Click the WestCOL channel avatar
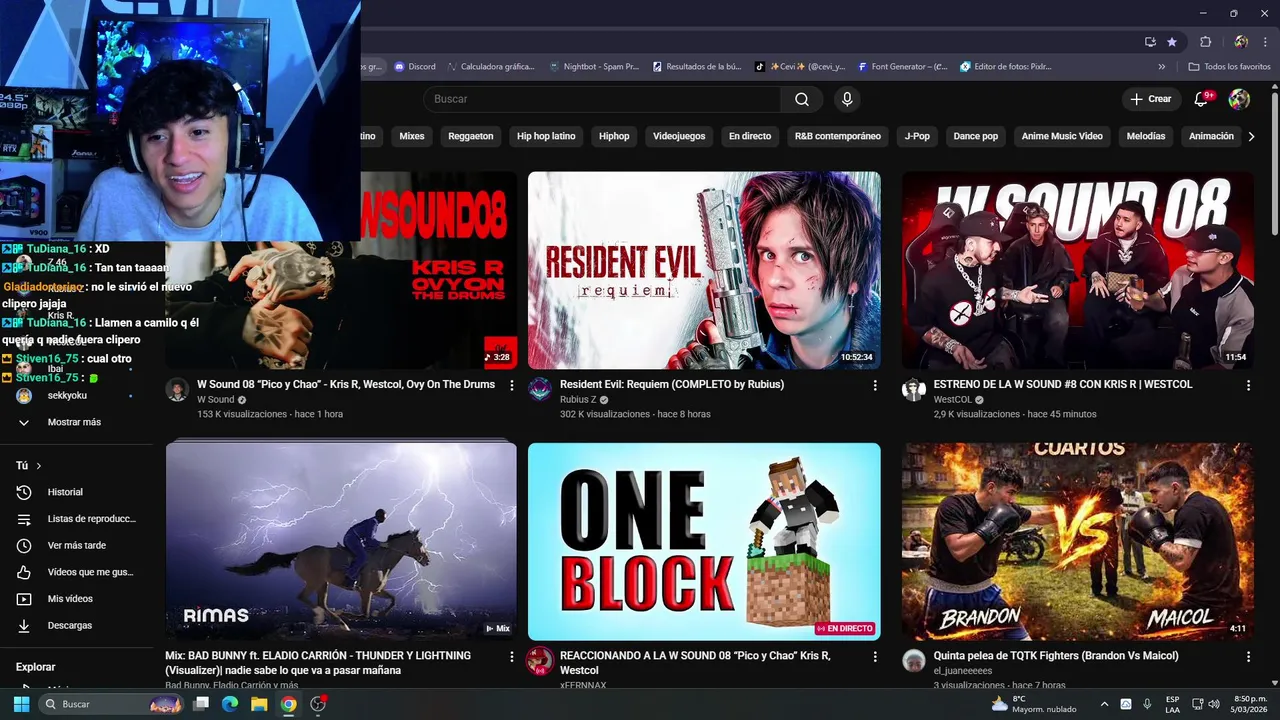Image resolution: width=1280 pixels, height=720 pixels. [x=913, y=390]
